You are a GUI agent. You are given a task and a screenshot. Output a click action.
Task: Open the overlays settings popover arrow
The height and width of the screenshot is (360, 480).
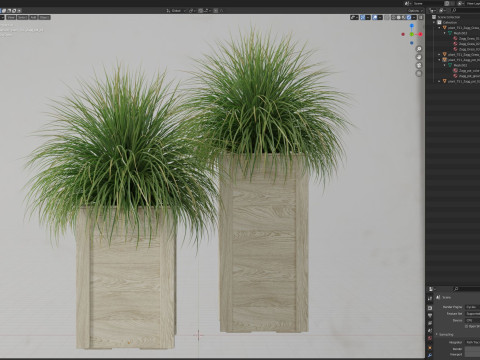coord(380,17)
